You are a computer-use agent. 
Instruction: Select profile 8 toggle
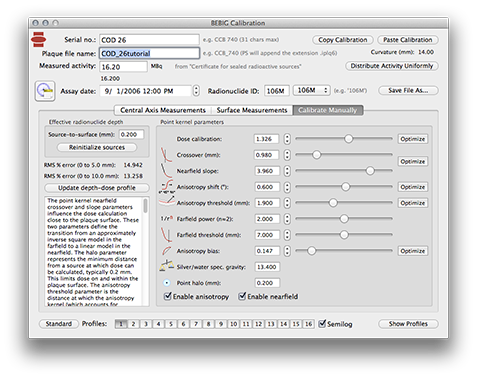point(208,324)
